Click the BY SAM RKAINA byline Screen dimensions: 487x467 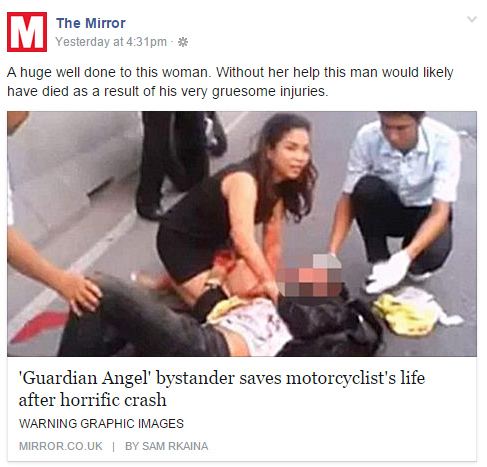(x=166, y=446)
